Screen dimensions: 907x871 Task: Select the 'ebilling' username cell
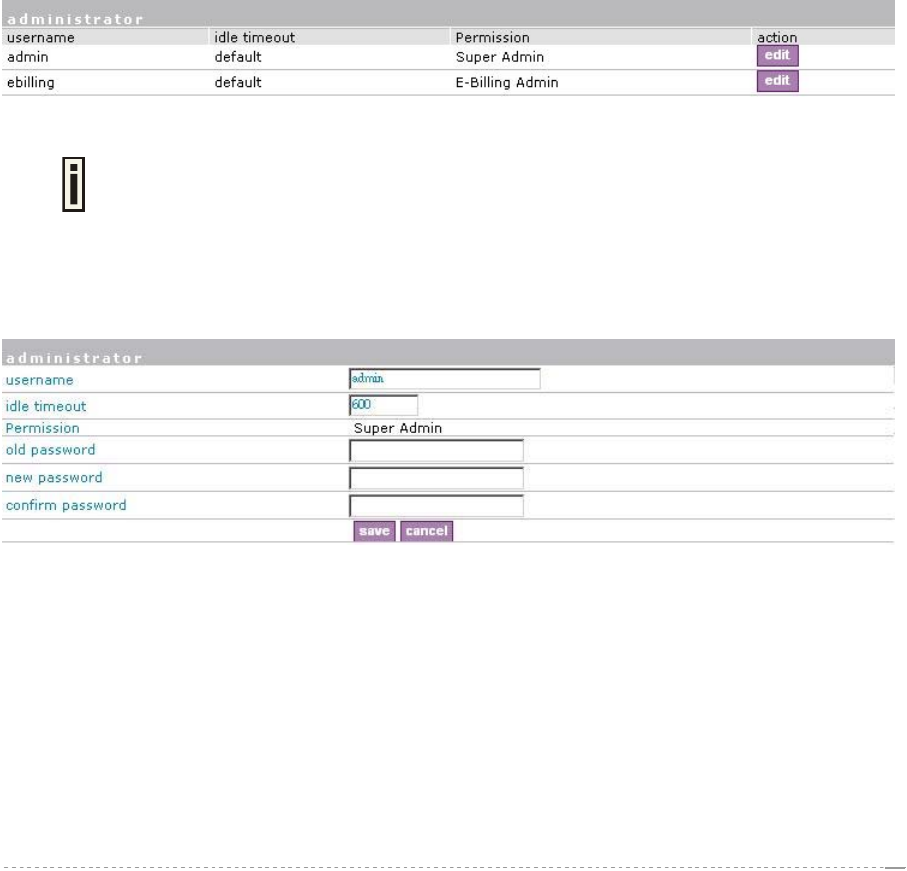tap(31, 83)
